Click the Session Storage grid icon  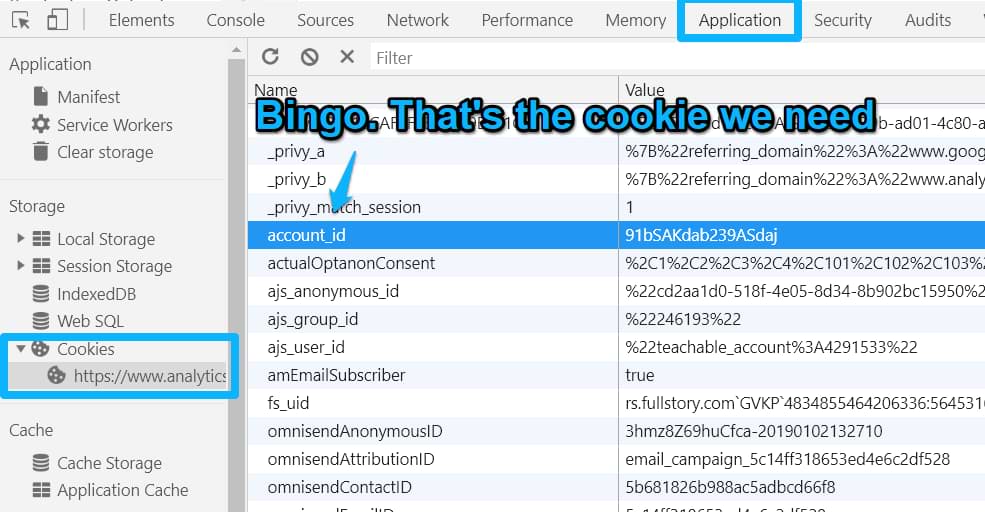41,266
